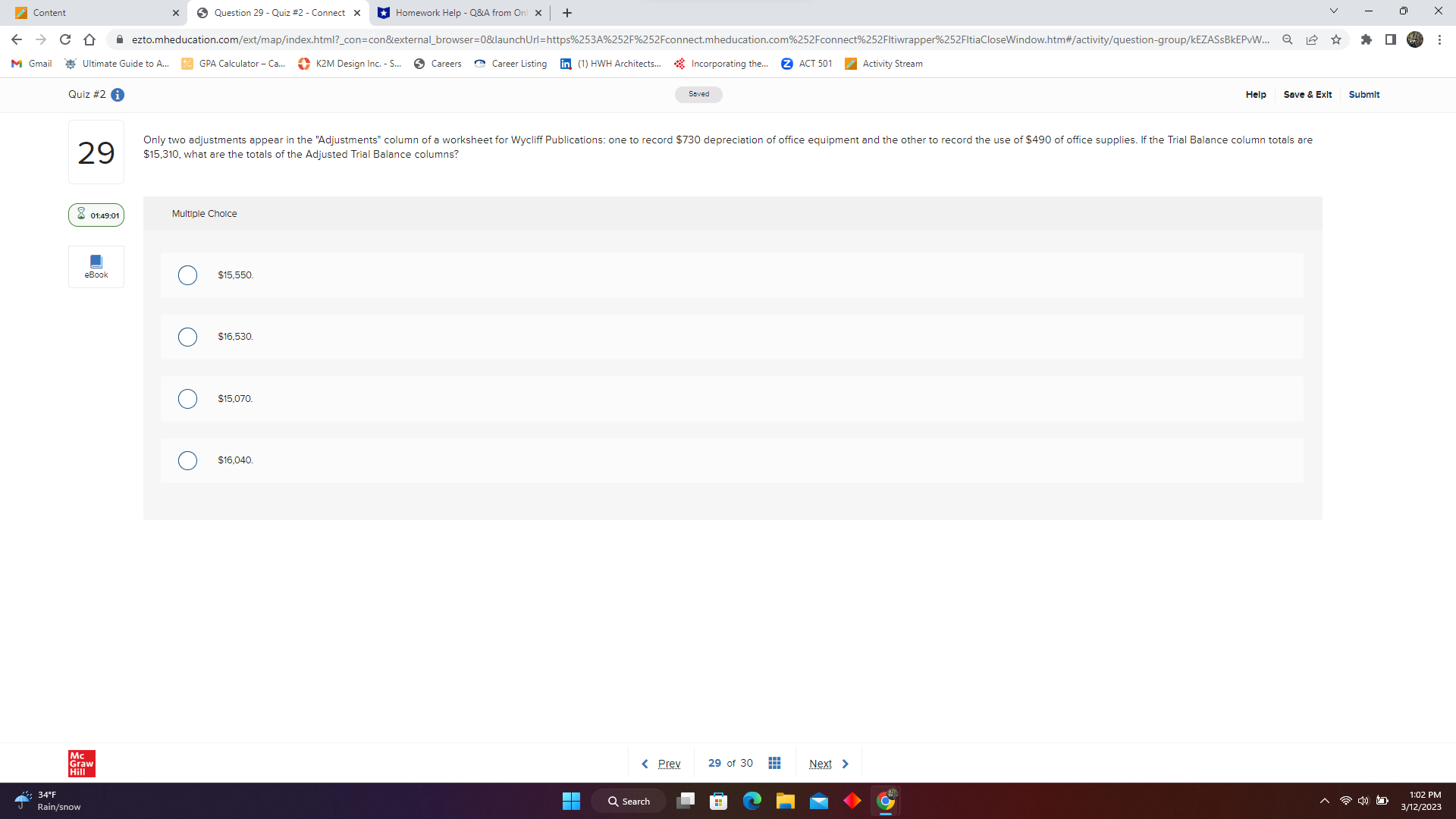1456x819 pixels.
Task: Open the browser customization chevron
Action: point(1333,11)
